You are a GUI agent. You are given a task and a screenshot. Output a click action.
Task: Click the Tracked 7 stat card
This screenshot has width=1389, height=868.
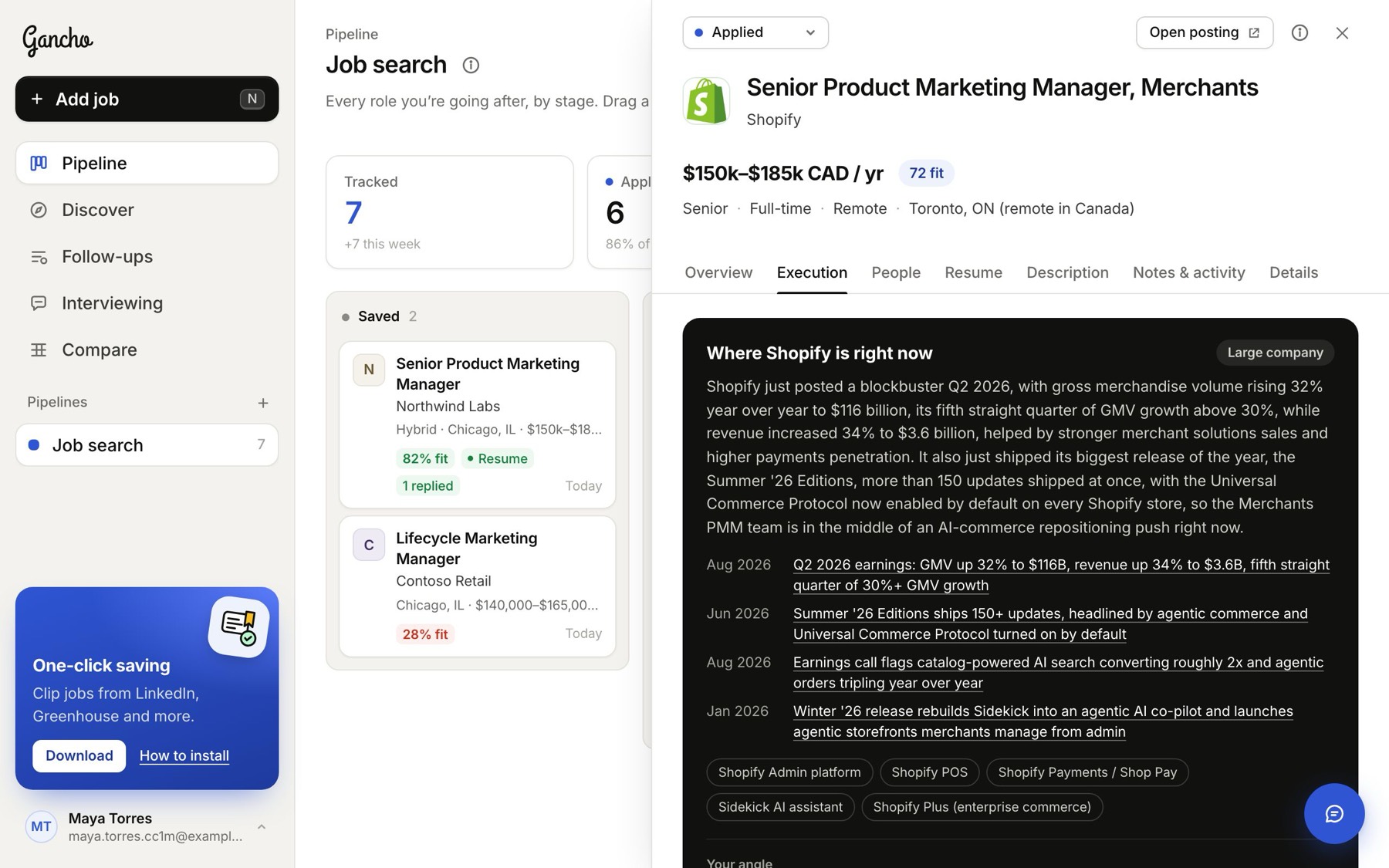[449, 212]
